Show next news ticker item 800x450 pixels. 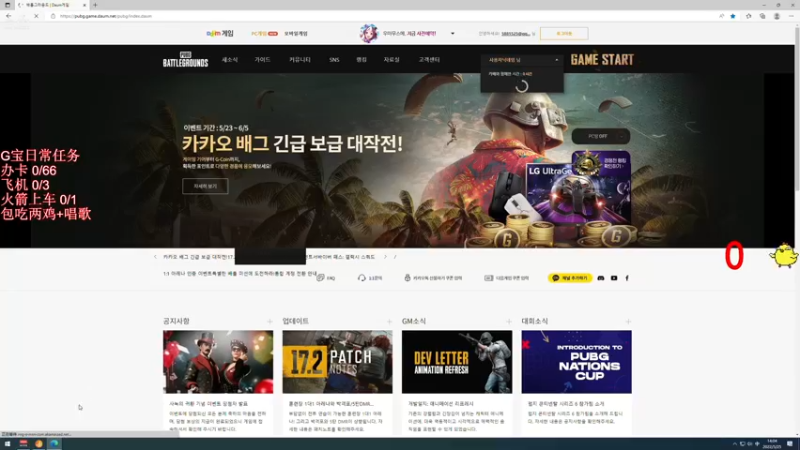[x=385, y=257]
